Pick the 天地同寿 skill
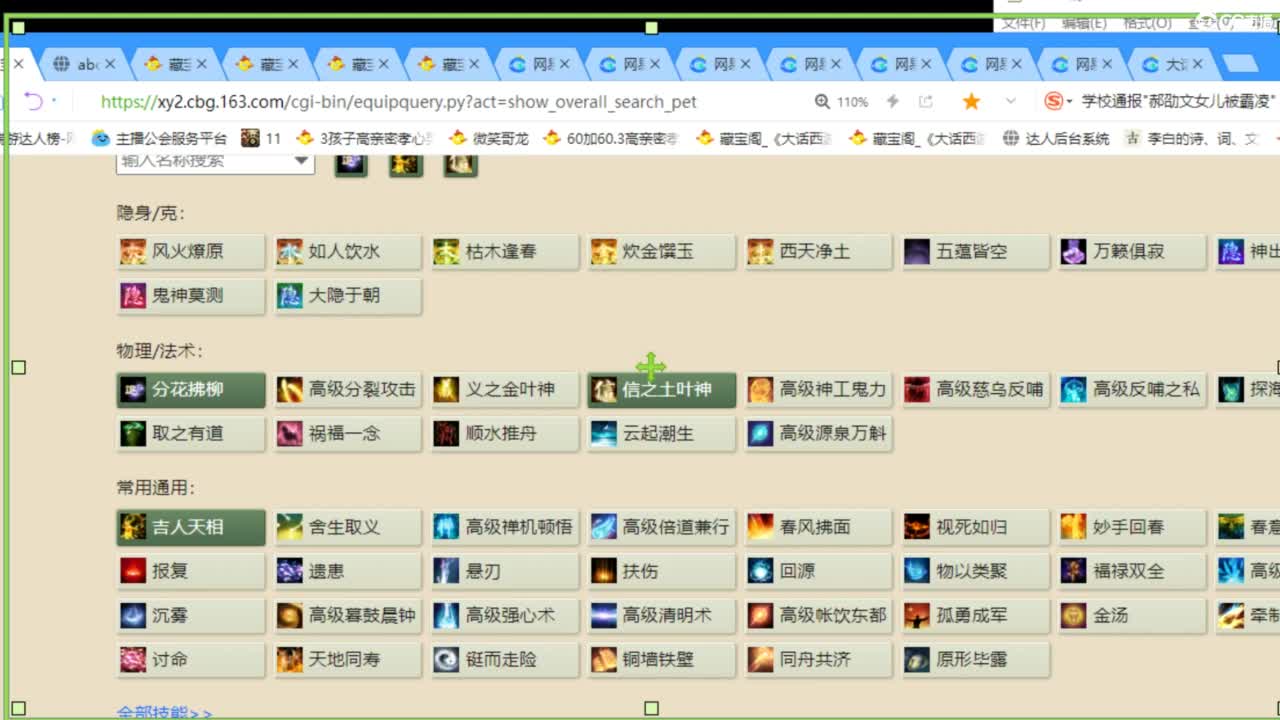The image size is (1280, 720). [x=348, y=660]
